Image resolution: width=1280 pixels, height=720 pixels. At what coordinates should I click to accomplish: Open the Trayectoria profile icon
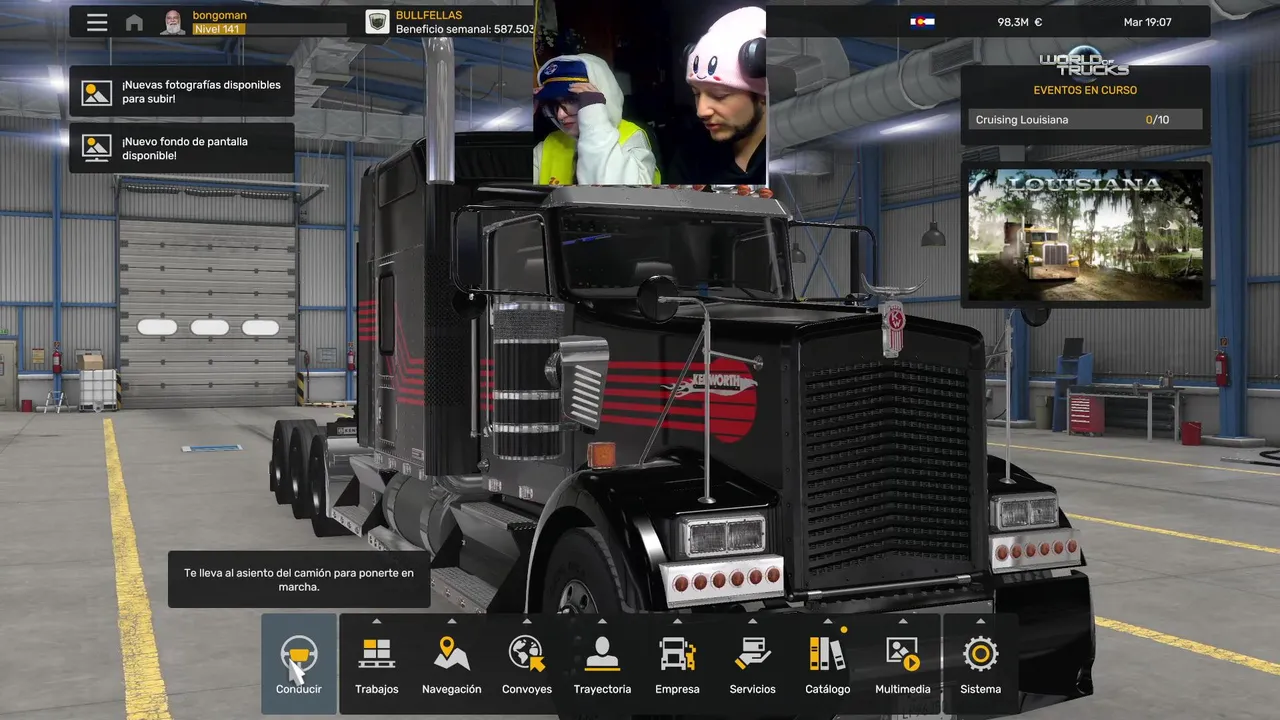coord(602,654)
